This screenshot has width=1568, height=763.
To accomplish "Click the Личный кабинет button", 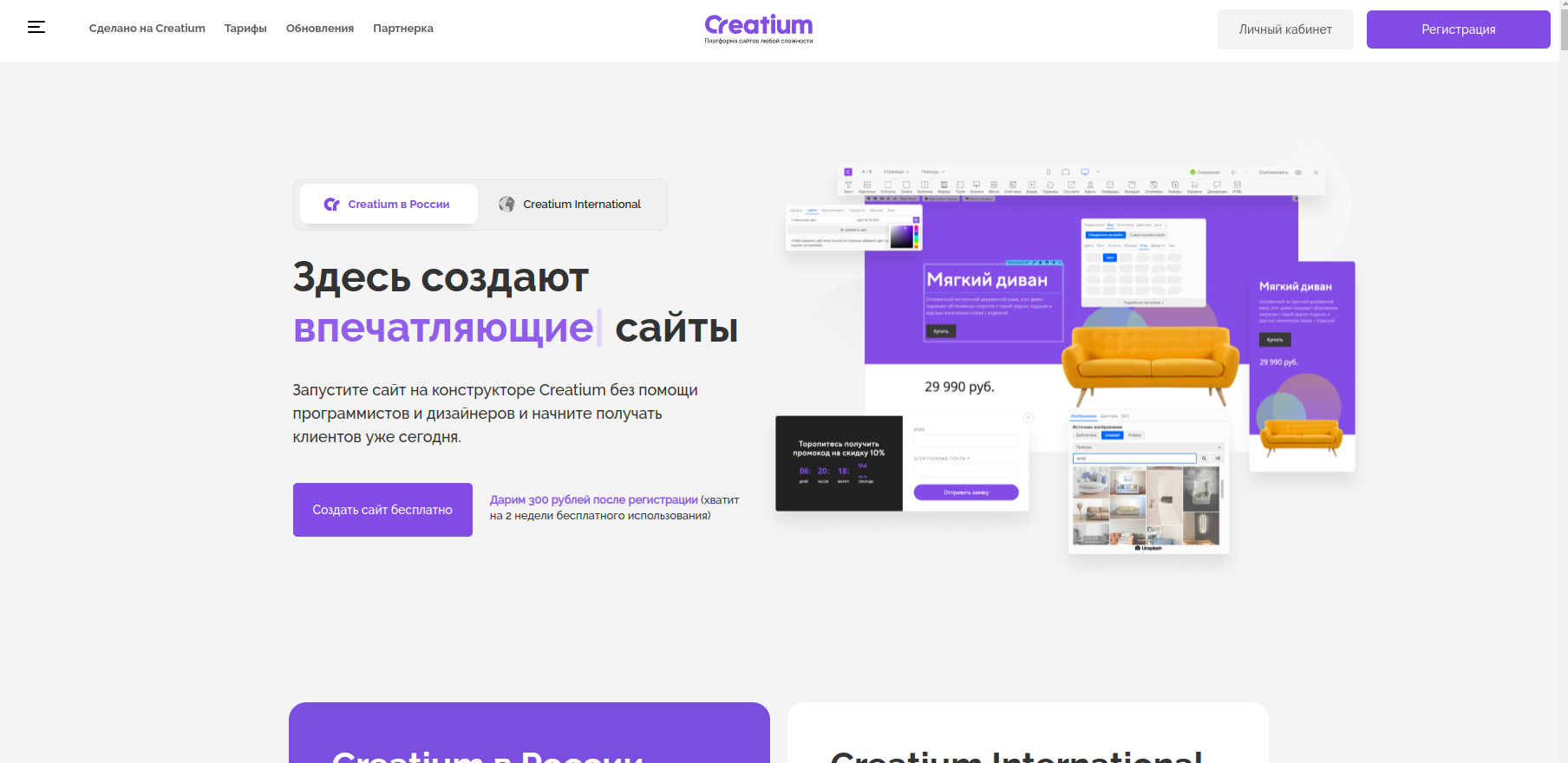I will tap(1285, 29).
